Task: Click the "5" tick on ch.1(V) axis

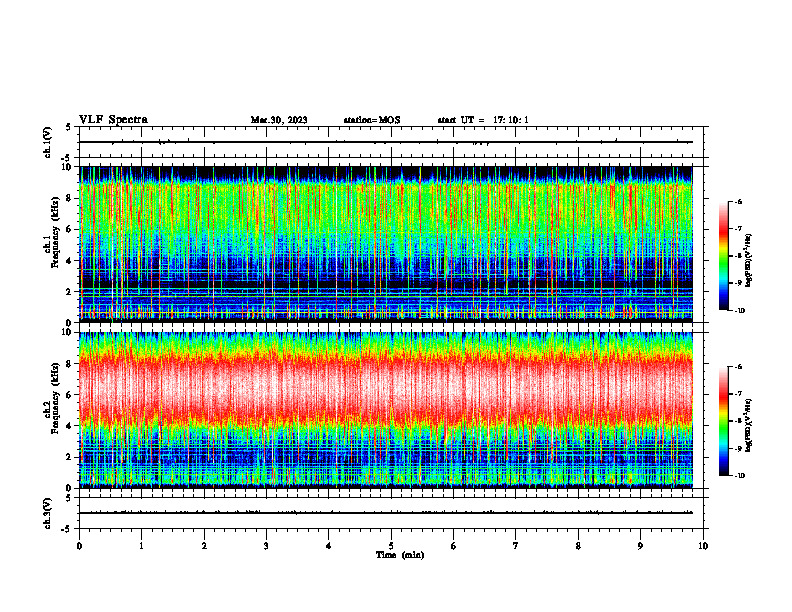Action: click(x=70, y=128)
